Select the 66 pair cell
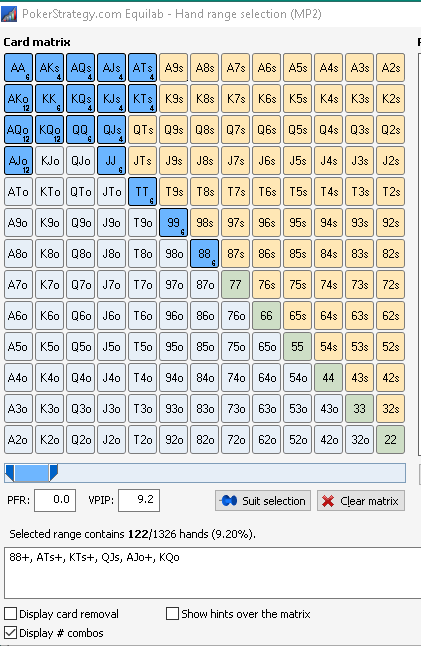The height and width of the screenshot is (646, 421). click(x=267, y=316)
